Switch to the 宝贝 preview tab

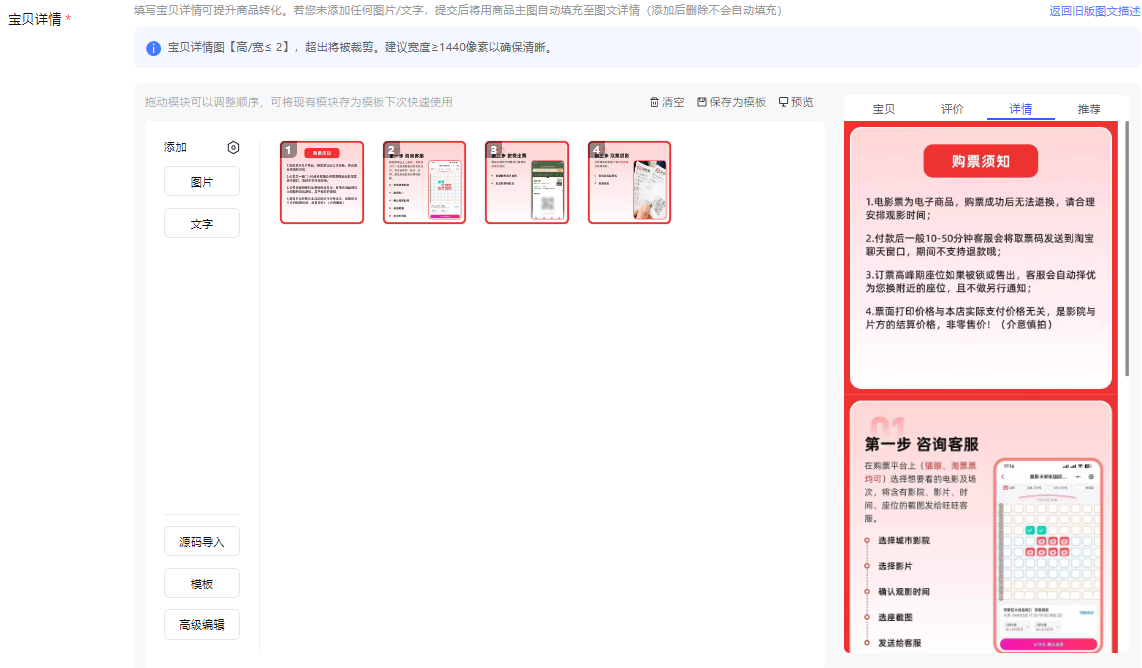click(x=883, y=109)
